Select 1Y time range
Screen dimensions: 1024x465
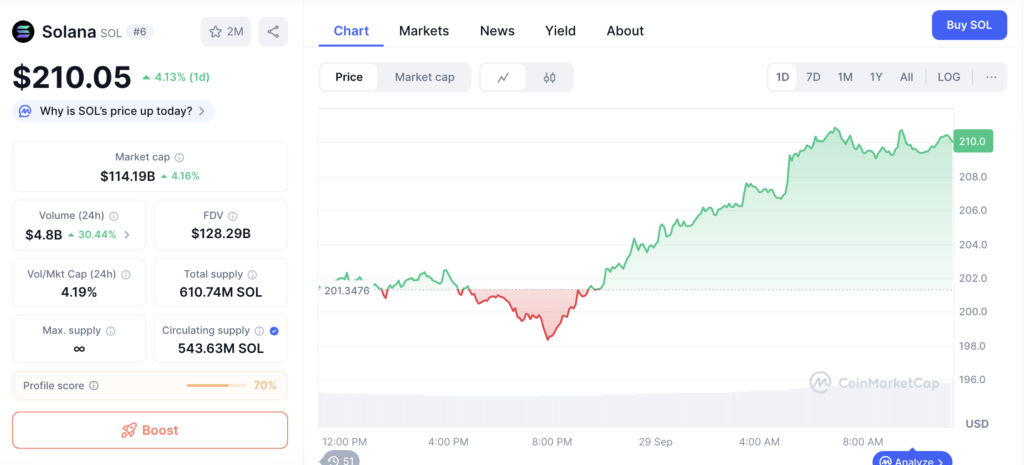[x=876, y=77]
